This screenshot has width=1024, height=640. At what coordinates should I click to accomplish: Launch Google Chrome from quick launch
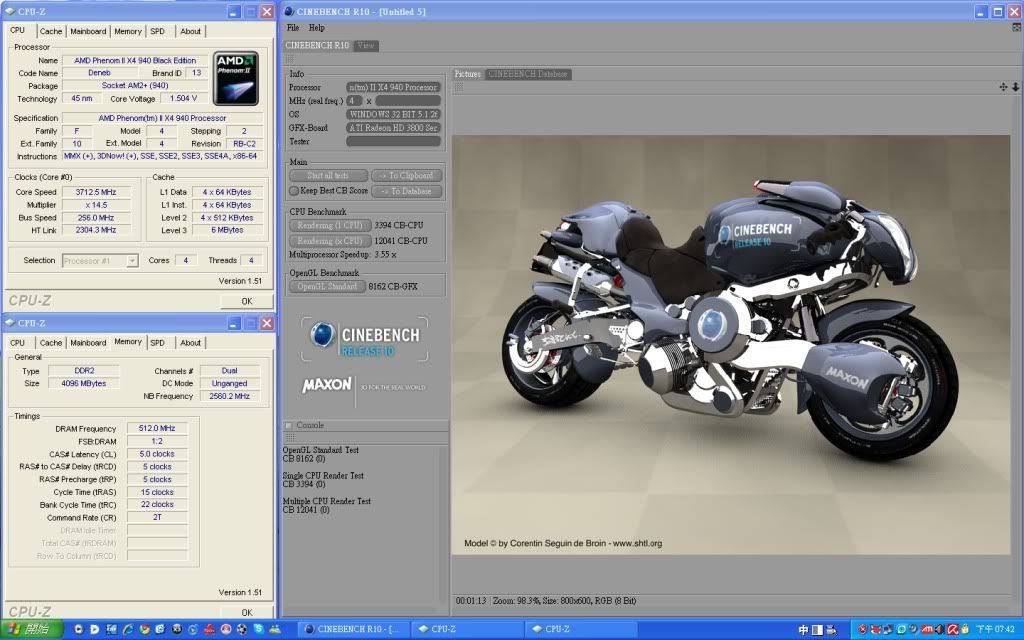(x=144, y=629)
